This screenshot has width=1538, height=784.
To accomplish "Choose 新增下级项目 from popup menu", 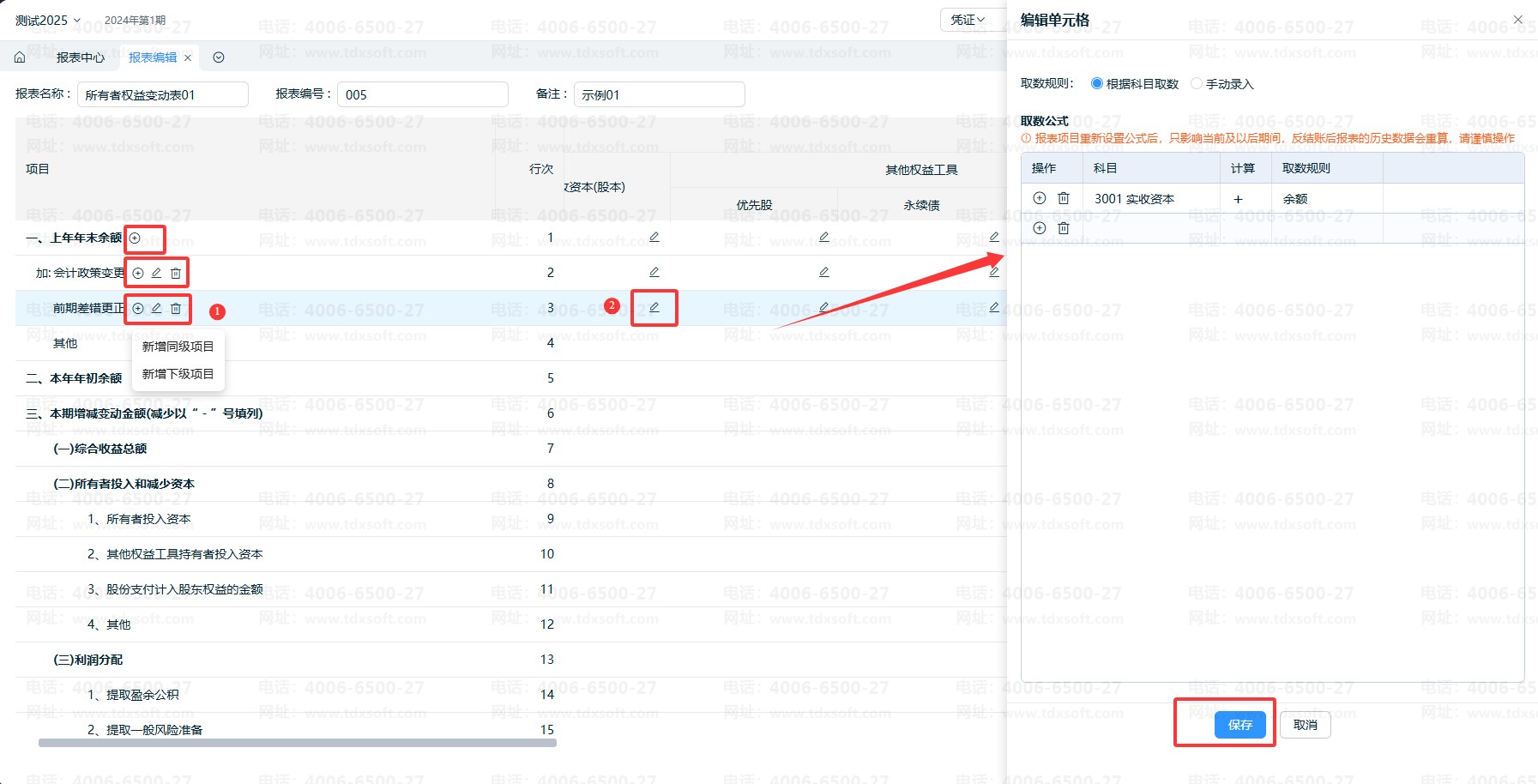I will coord(178,374).
